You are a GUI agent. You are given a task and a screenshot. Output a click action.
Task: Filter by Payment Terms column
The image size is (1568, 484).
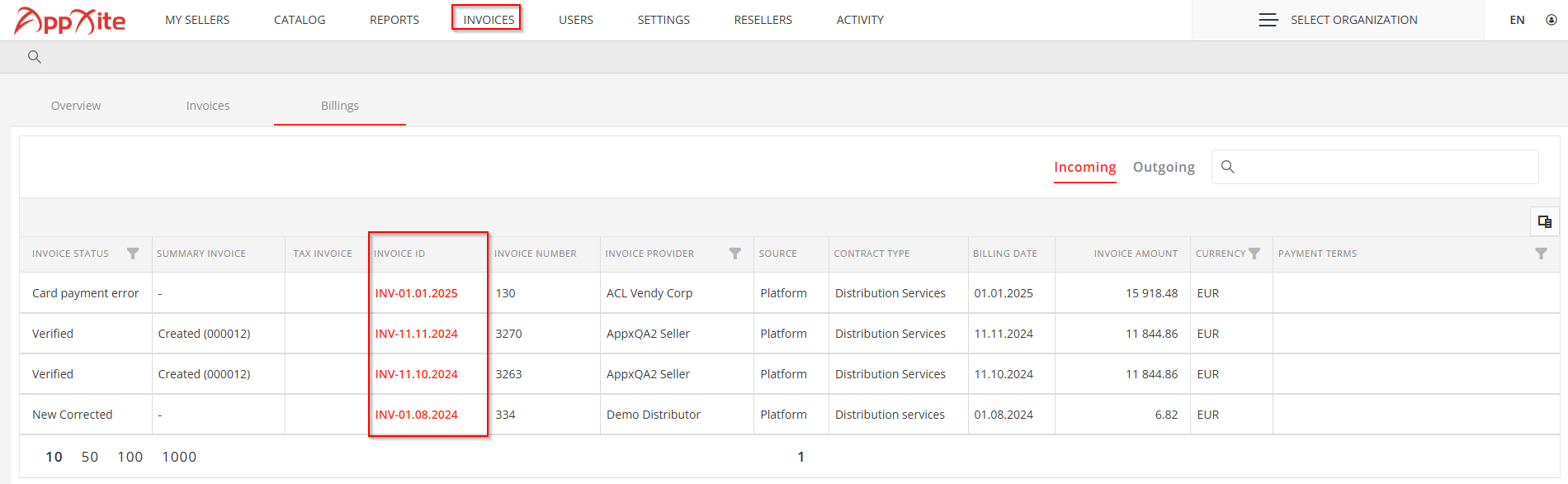pyautogui.click(x=1541, y=254)
